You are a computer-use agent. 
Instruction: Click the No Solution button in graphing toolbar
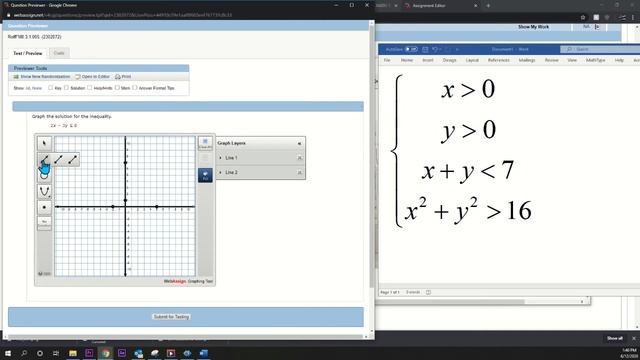tap(44, 223)
